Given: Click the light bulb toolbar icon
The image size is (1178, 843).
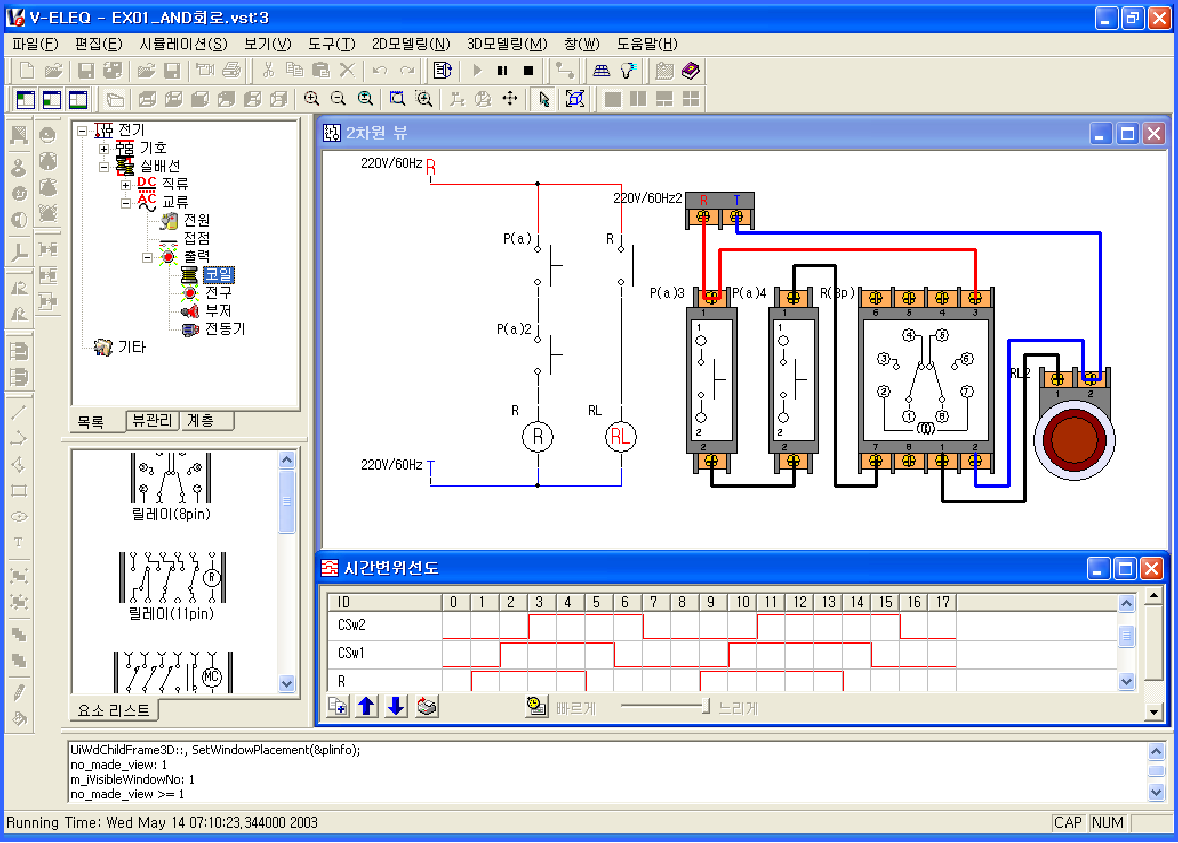Looking at the screenshot, I should coord(629,70).
